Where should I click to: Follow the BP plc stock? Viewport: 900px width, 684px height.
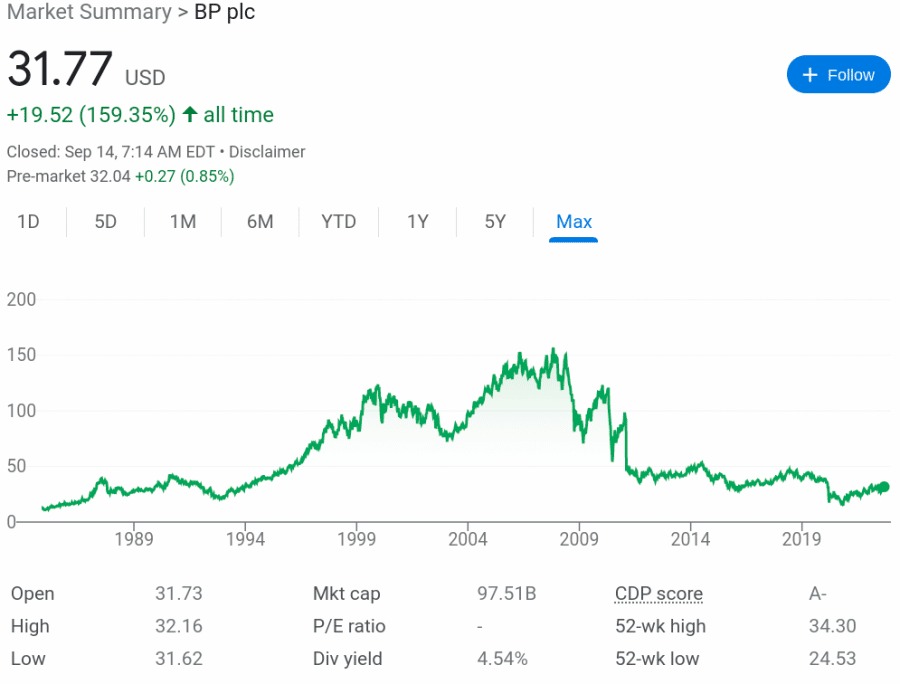(x=838, y=74)
